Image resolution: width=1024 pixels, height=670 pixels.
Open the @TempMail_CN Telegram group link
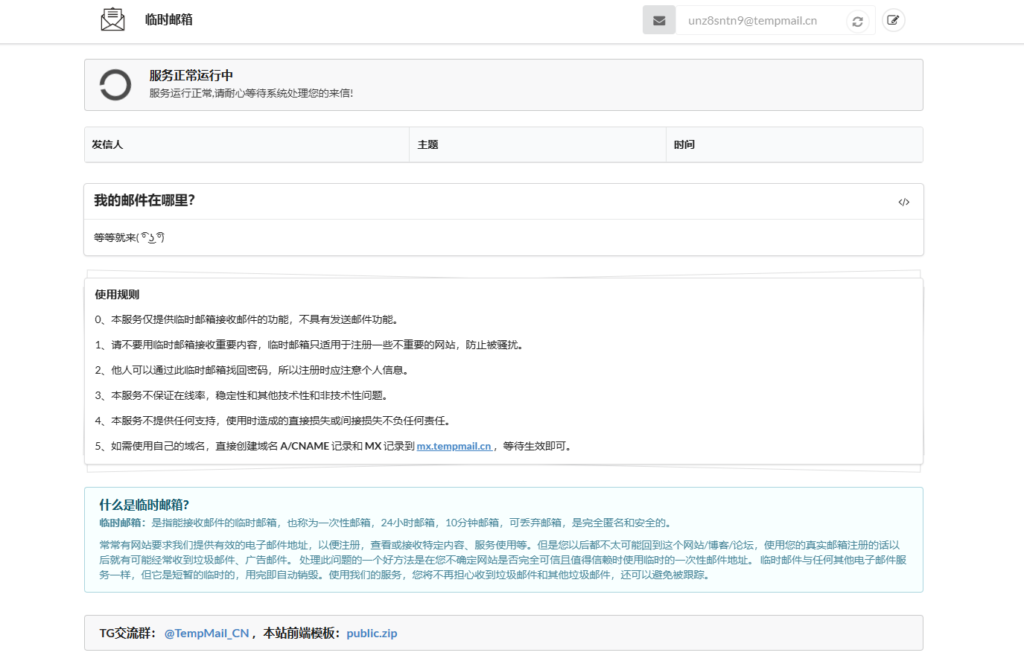(x=205, y=632)
